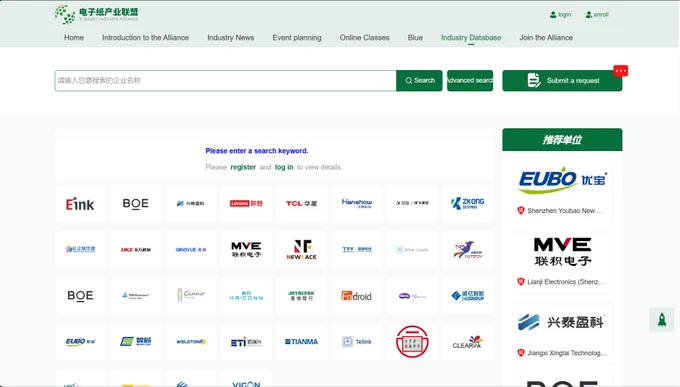Open the DKE logo tile

pos(135,249)
